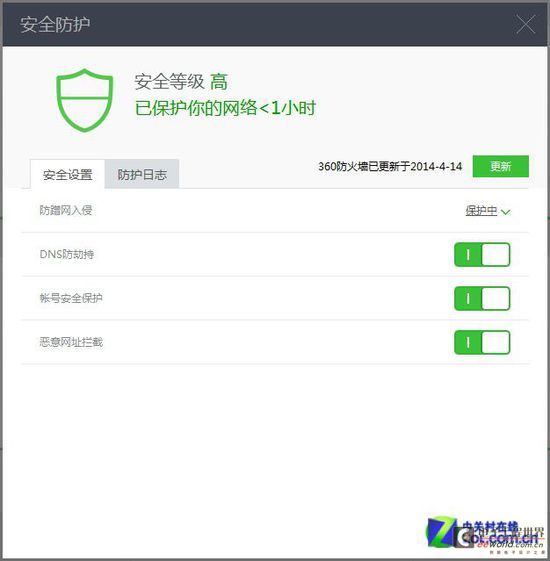
Task: Open the 保护中 status link
Action: click(481, 211)
